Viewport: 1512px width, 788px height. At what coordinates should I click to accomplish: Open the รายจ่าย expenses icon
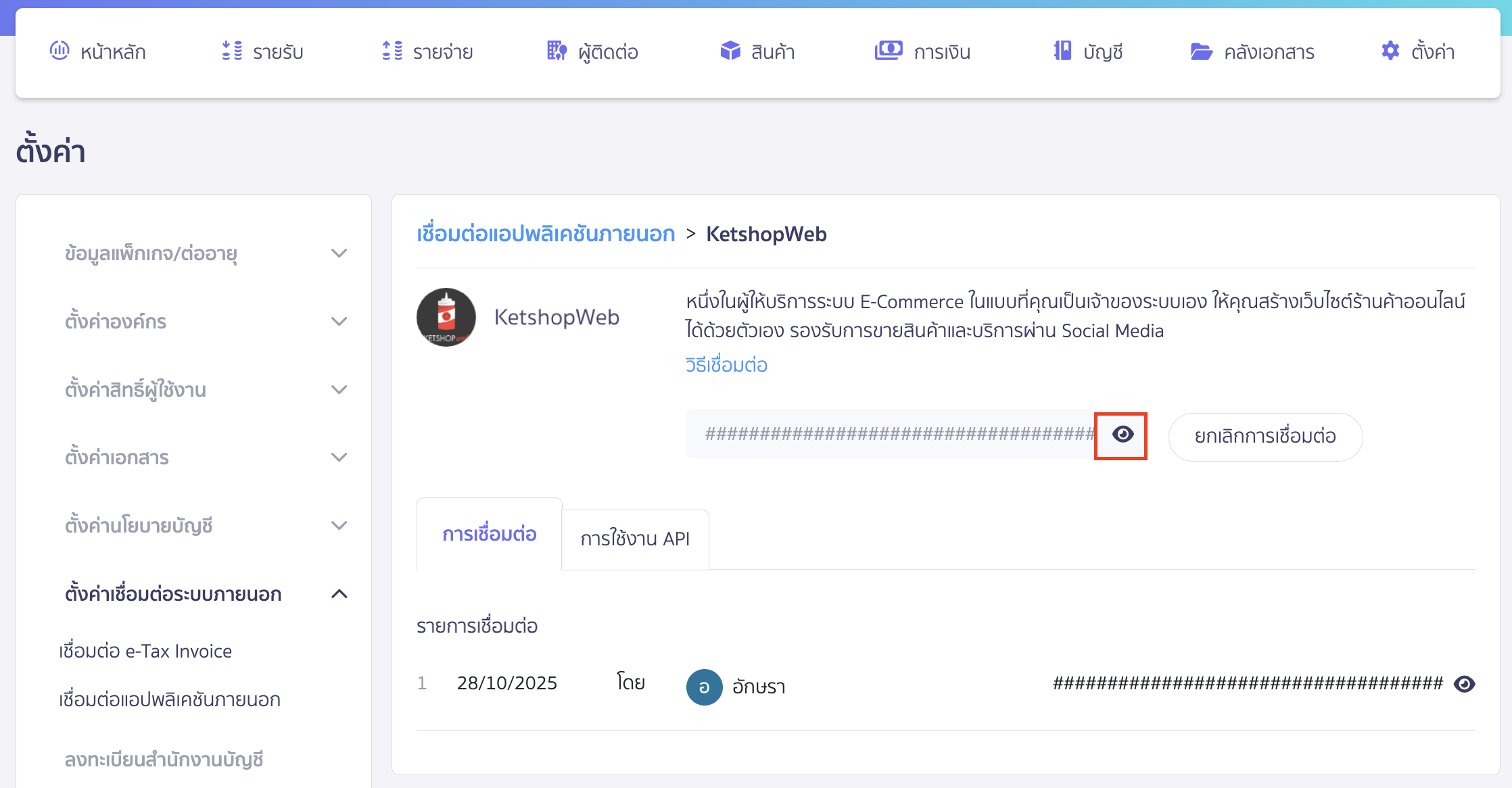click(x=390, y=51)
